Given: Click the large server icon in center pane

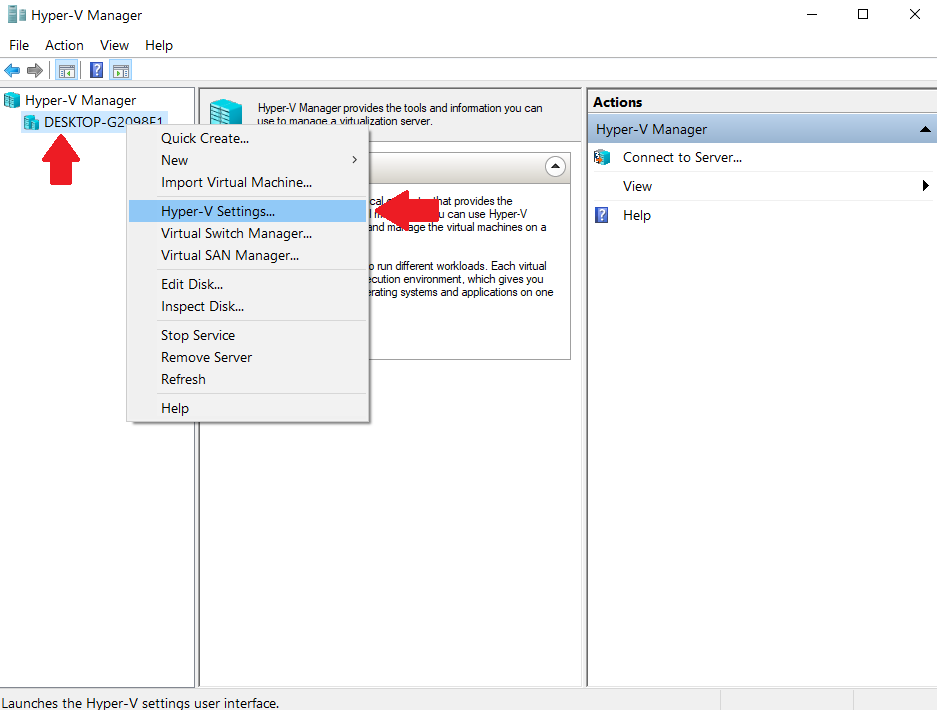Looking at the screenshot, I should click(226, 112).
